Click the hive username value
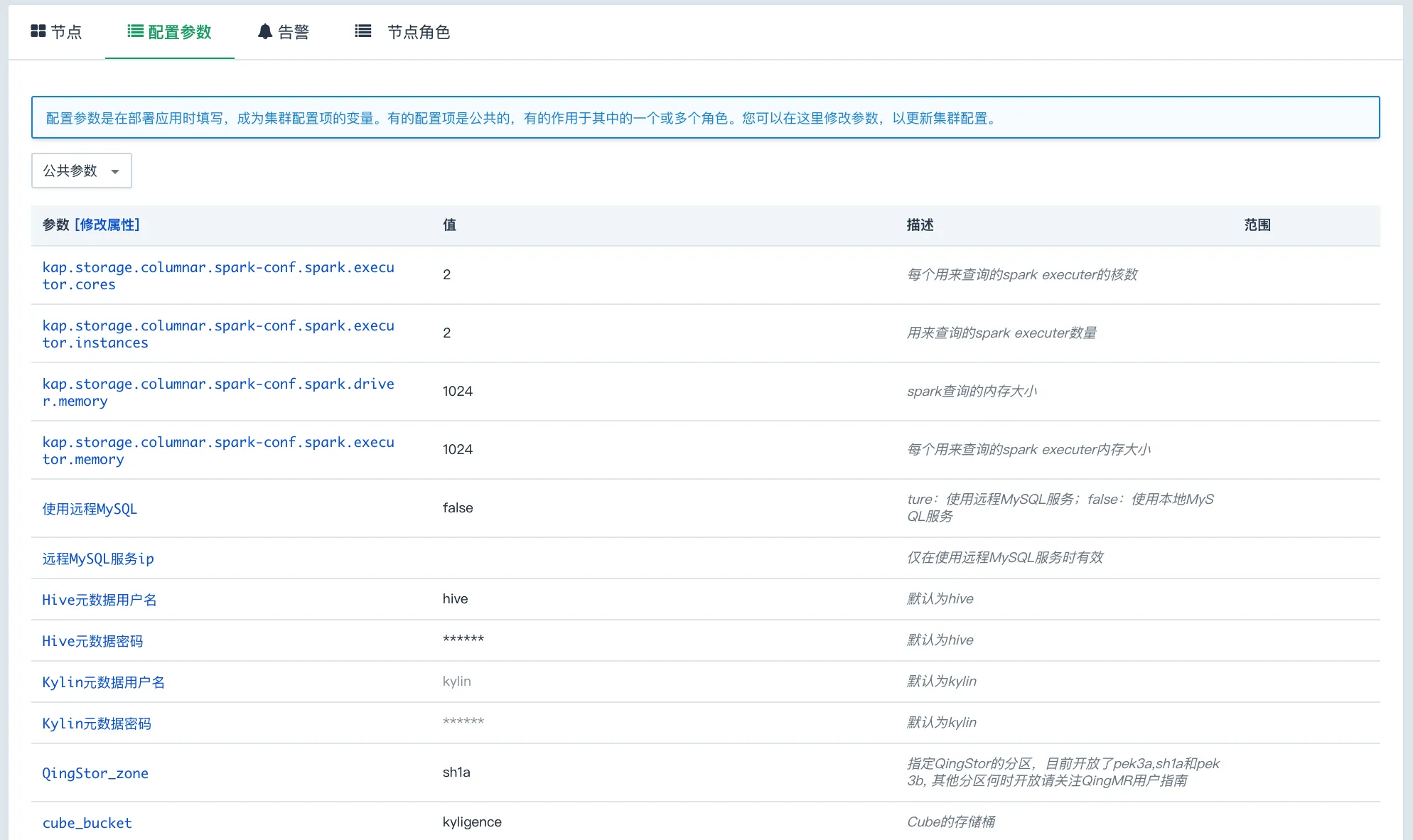The image size is (1413, 840). [x=455, y=598]
